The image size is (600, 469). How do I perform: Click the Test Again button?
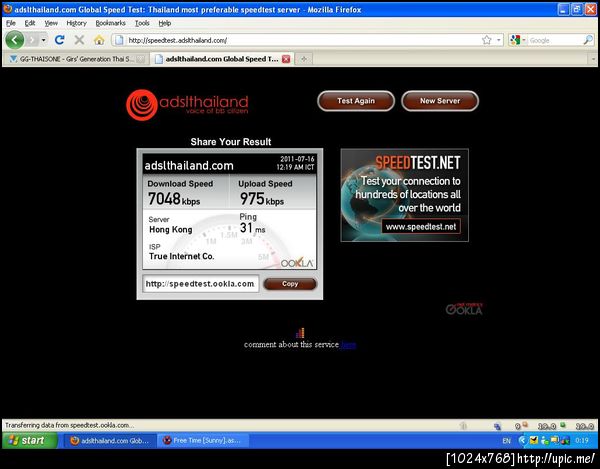(x=356, y=101)
